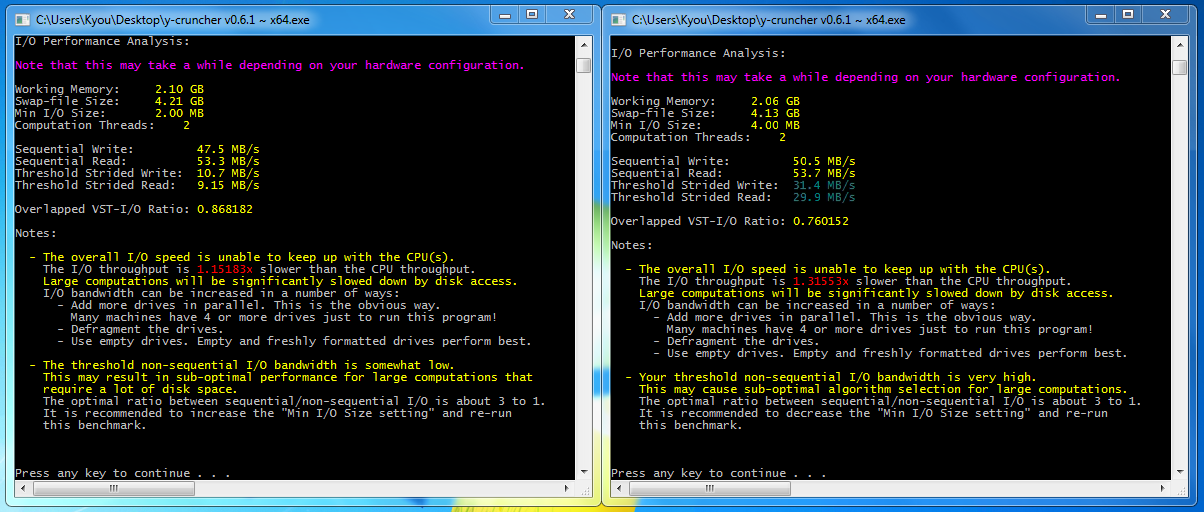Maximize the right y-cruncher console window

click(x=1128, y=15)
